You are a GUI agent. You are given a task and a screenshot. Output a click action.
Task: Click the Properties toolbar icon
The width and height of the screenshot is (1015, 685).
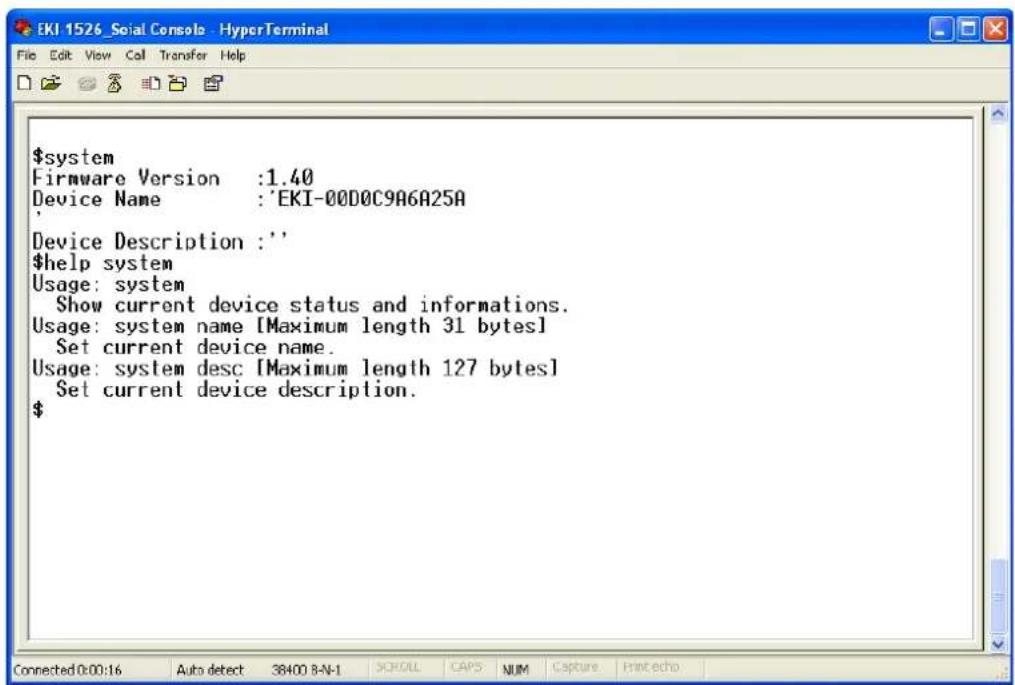[x=213, y=83]
